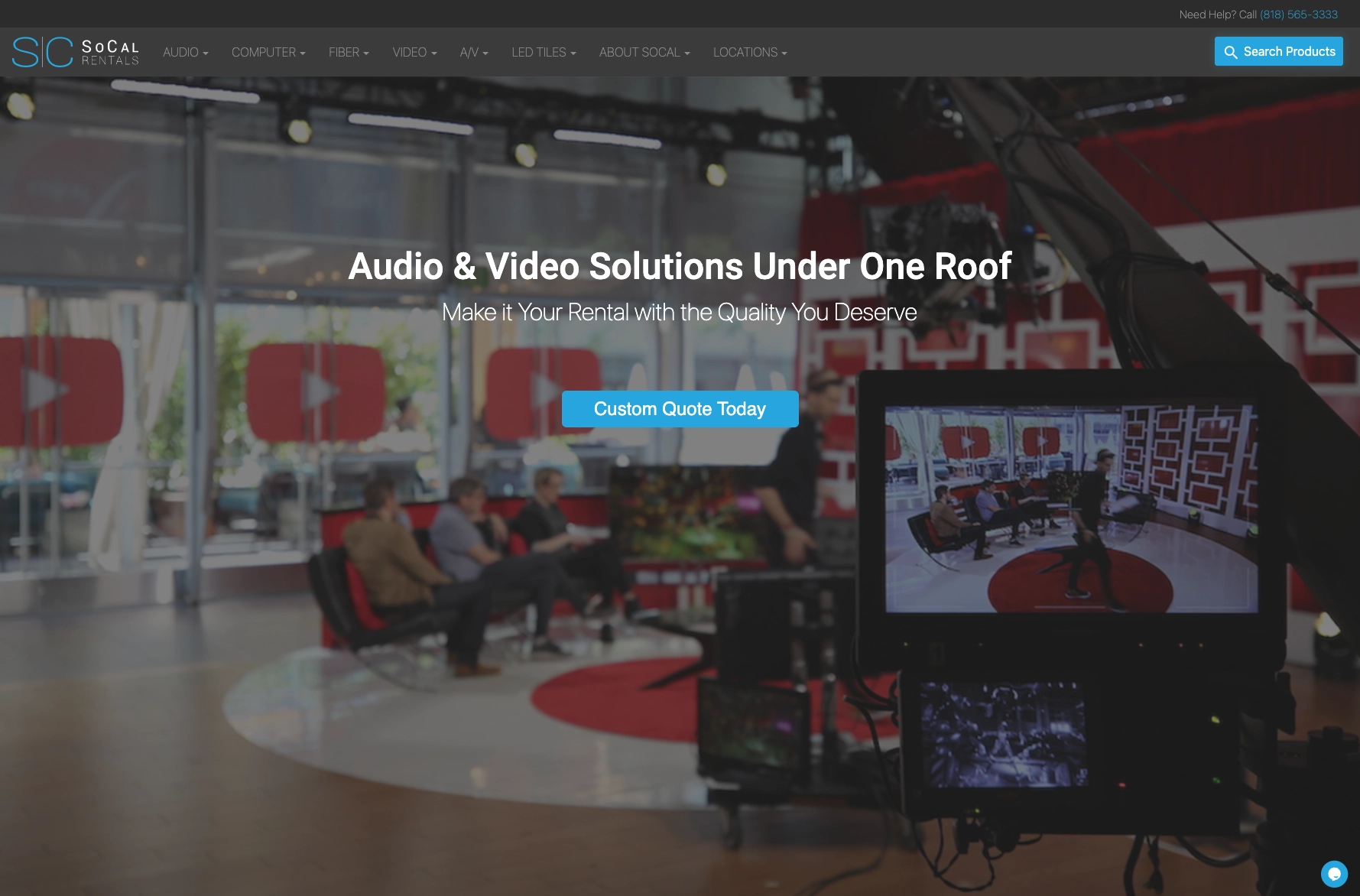Expand the Computer menu caret
Viewport: 1360px width, 896px height.
tap(303, 54)
